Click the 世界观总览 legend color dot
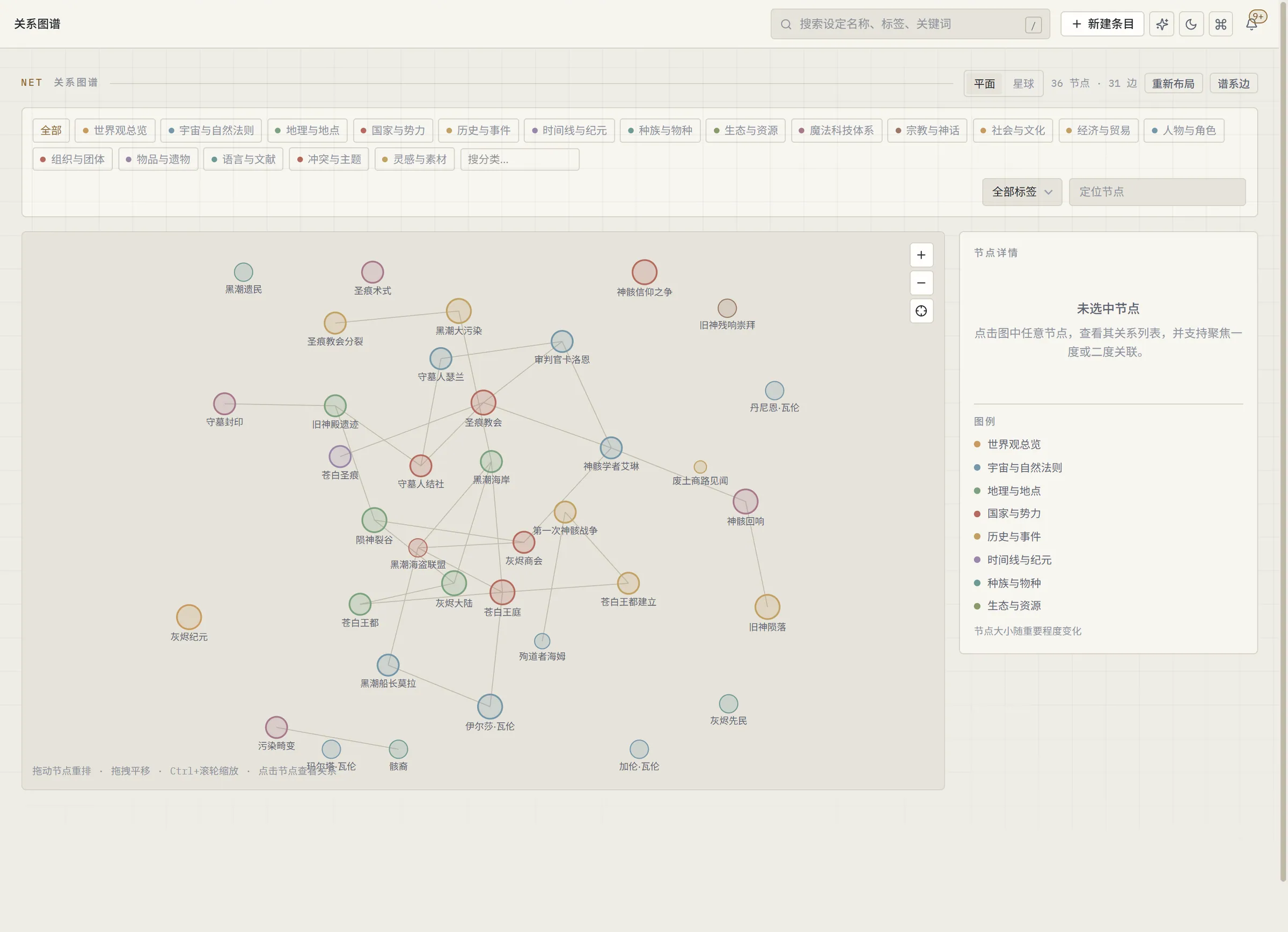 [x=977, y=444]
